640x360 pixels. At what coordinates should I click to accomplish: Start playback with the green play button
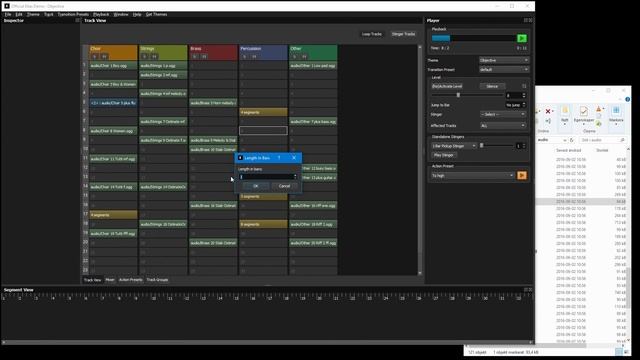(522, 38)
